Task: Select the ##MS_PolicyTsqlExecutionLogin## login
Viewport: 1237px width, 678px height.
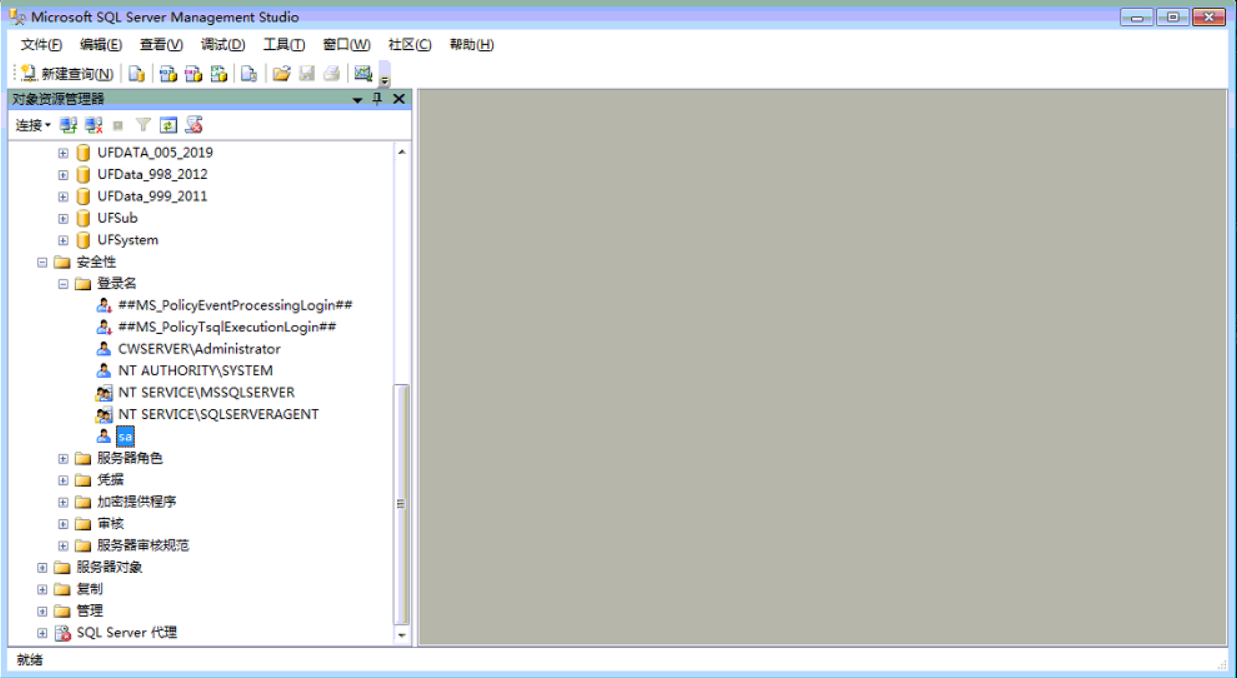Action: (227, 327)
